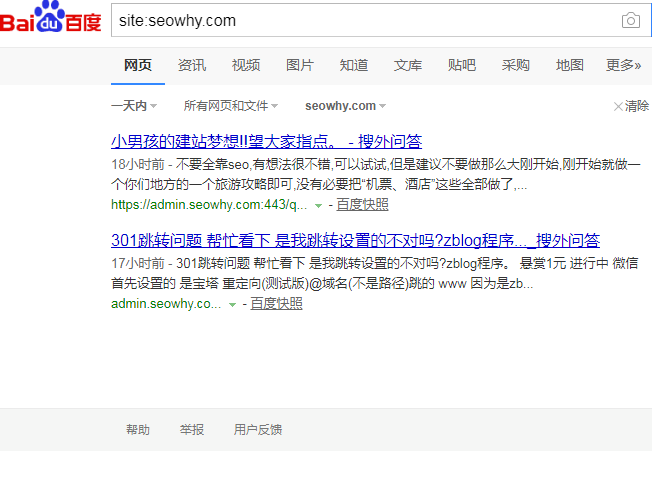Select the 网页 tab

[x=138, y=65]
